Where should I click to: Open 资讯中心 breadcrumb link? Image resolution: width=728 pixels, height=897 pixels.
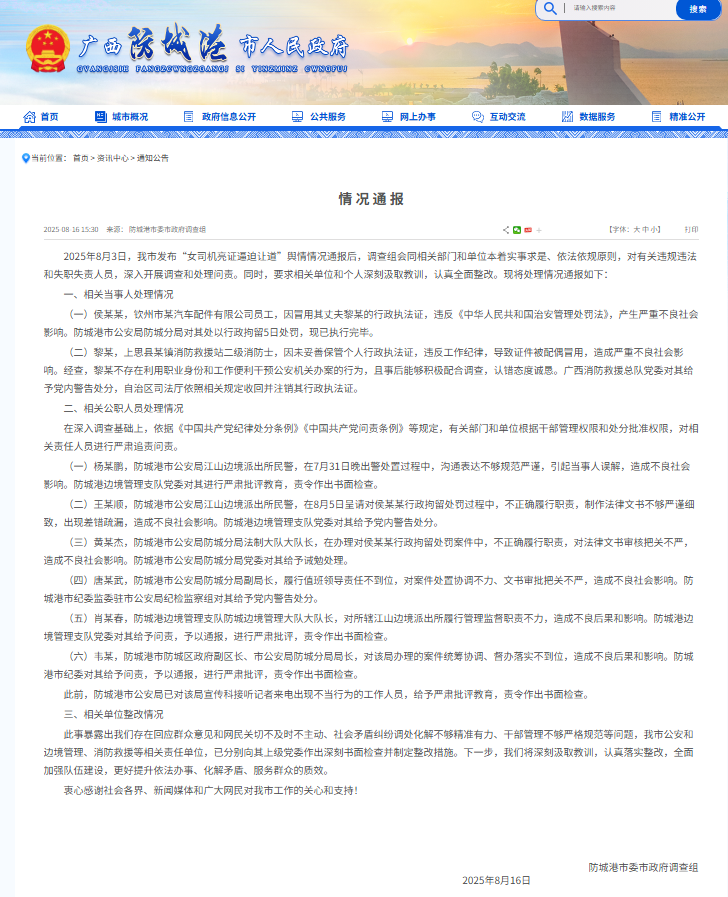point(112,158)
